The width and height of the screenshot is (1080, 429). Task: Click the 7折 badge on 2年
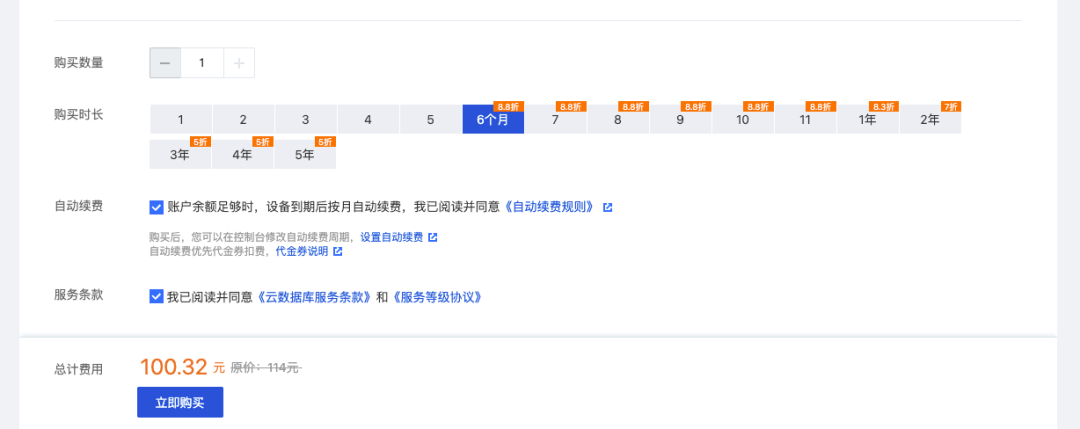951,107
